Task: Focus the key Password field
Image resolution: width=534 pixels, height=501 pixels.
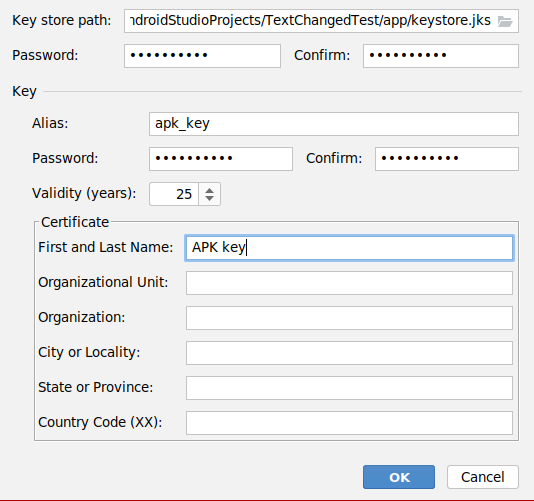Action: [221, 159]
